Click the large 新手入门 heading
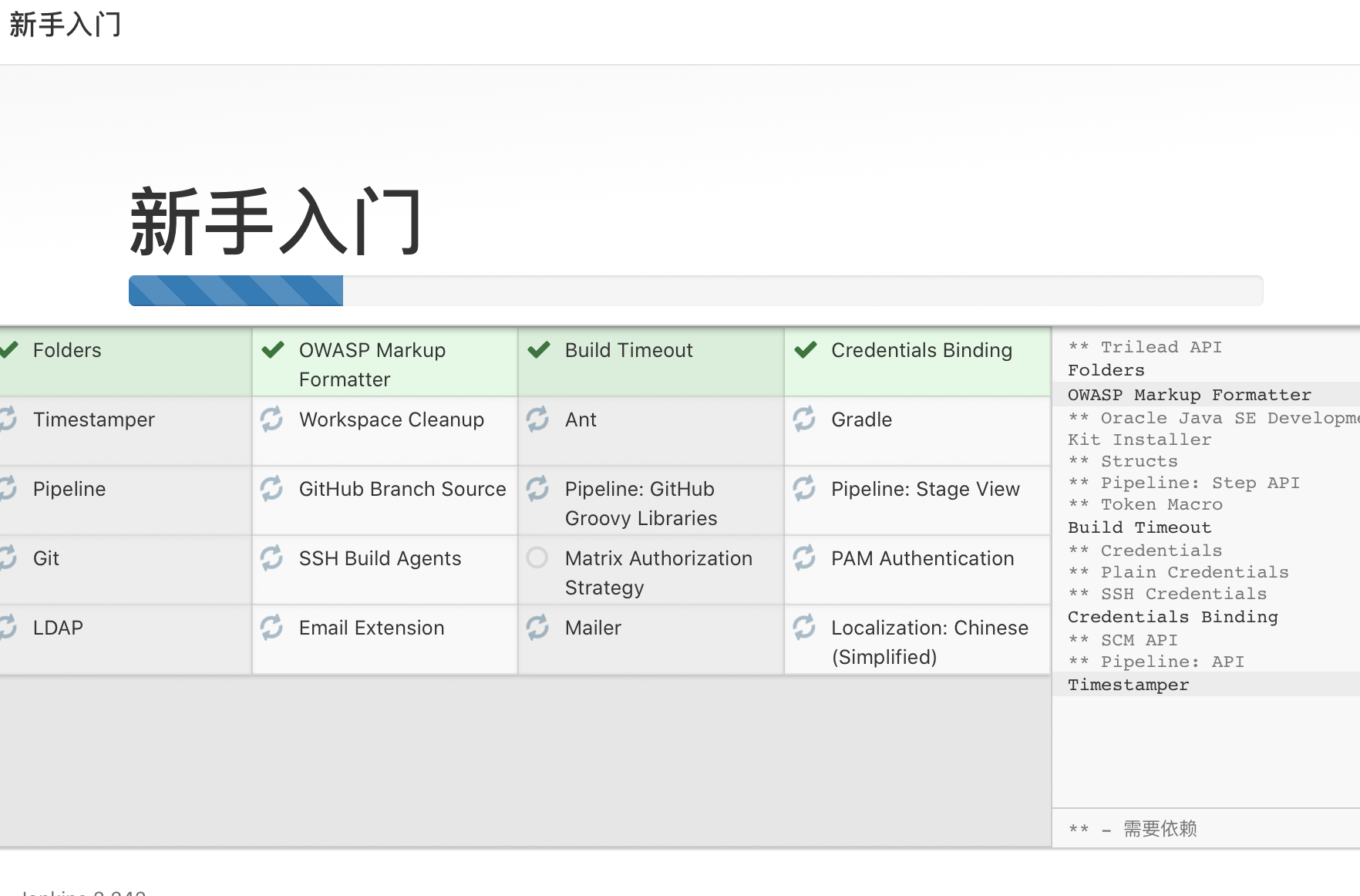1360x896 pixels. click(276, 221)
